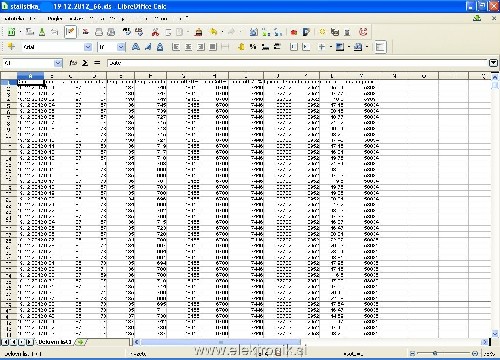Open the Paste options dropdown arrow
Screen dimensions: 500x360
(x=188, y=32)
